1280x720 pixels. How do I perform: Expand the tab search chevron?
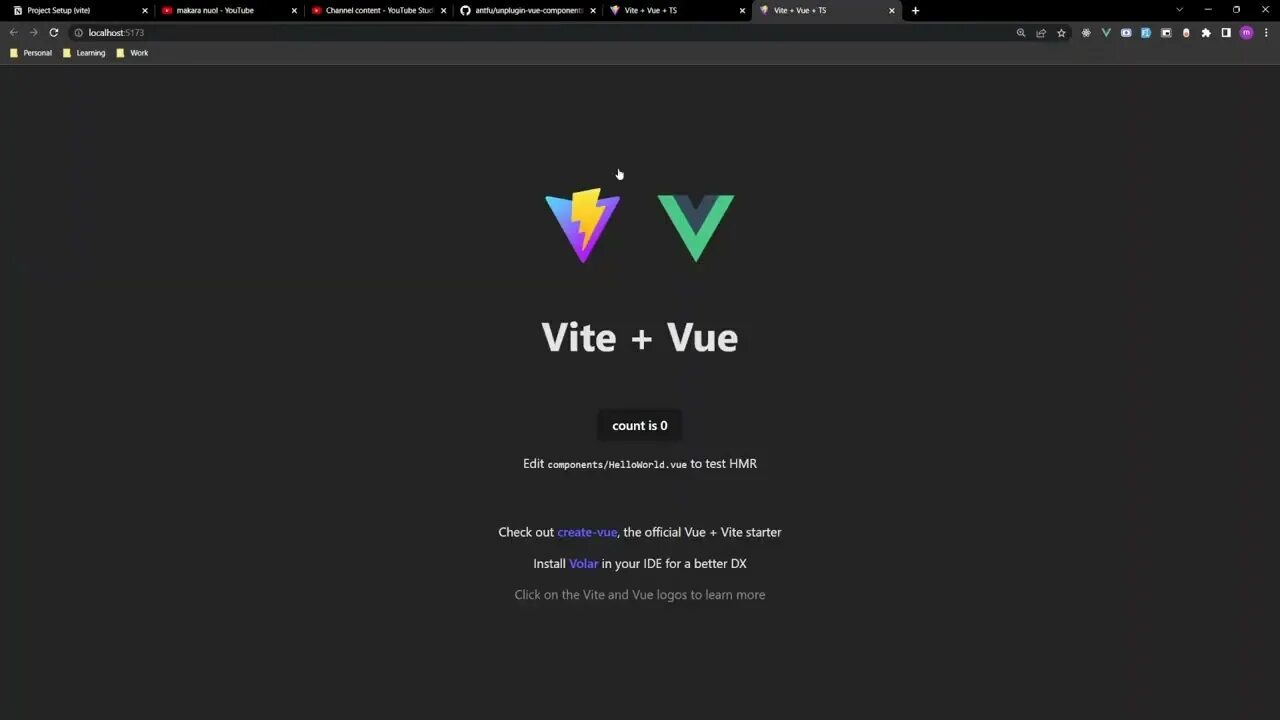click(x=1179, y=10)
